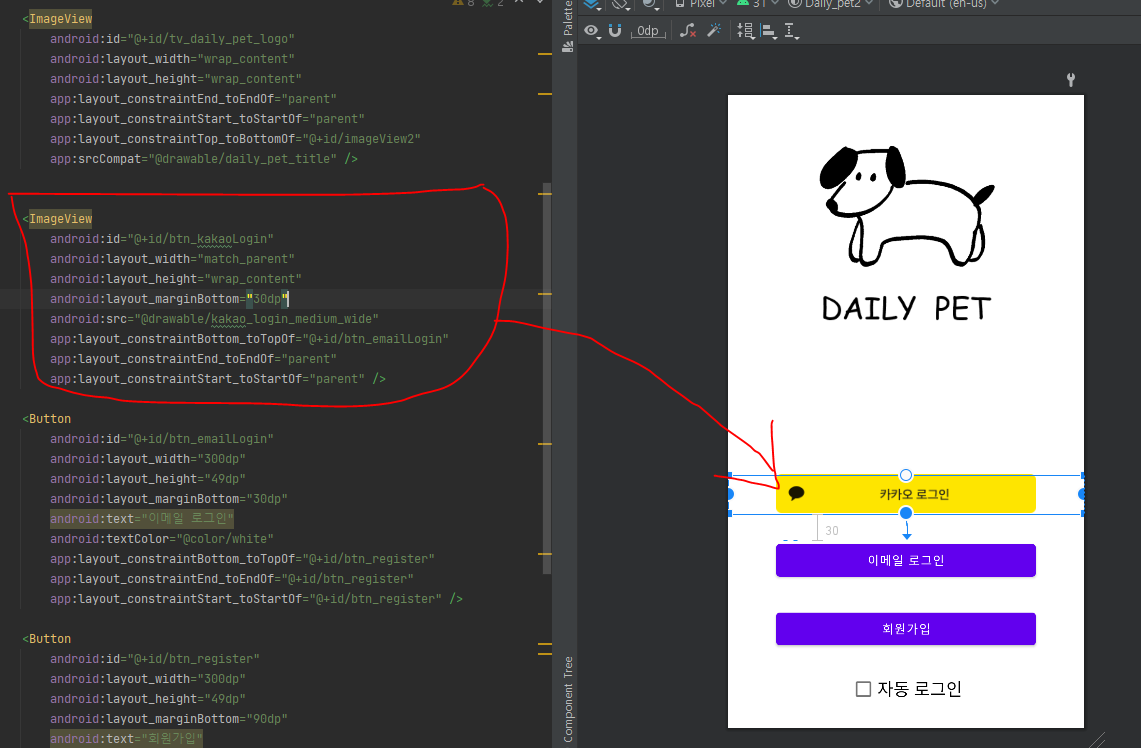
Task: Open the View Options eye menu
Action: point(592,31)
